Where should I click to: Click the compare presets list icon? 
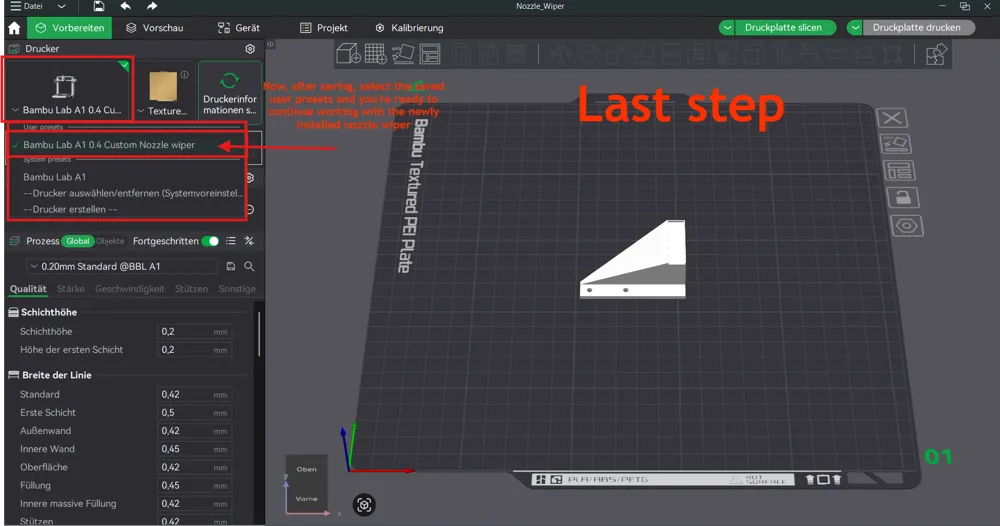coord(231,241)
